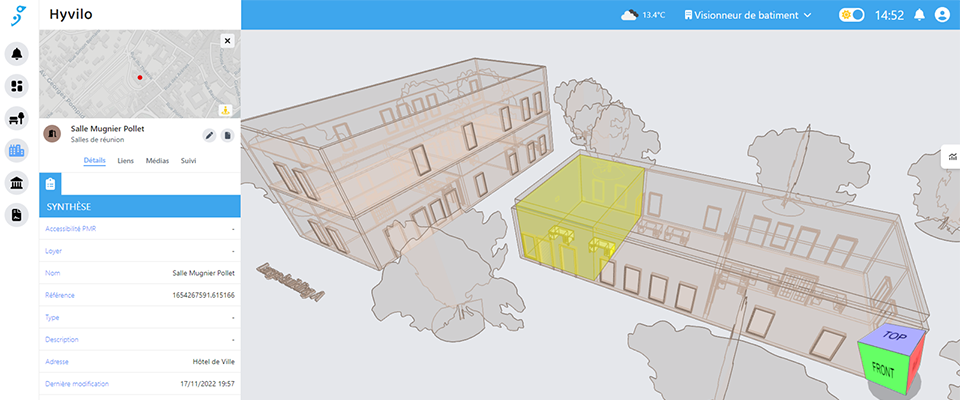Screen dimensions: 960x400
Task: Toggle the light/dark mode sun switch
Action: (x=851, y=15)
